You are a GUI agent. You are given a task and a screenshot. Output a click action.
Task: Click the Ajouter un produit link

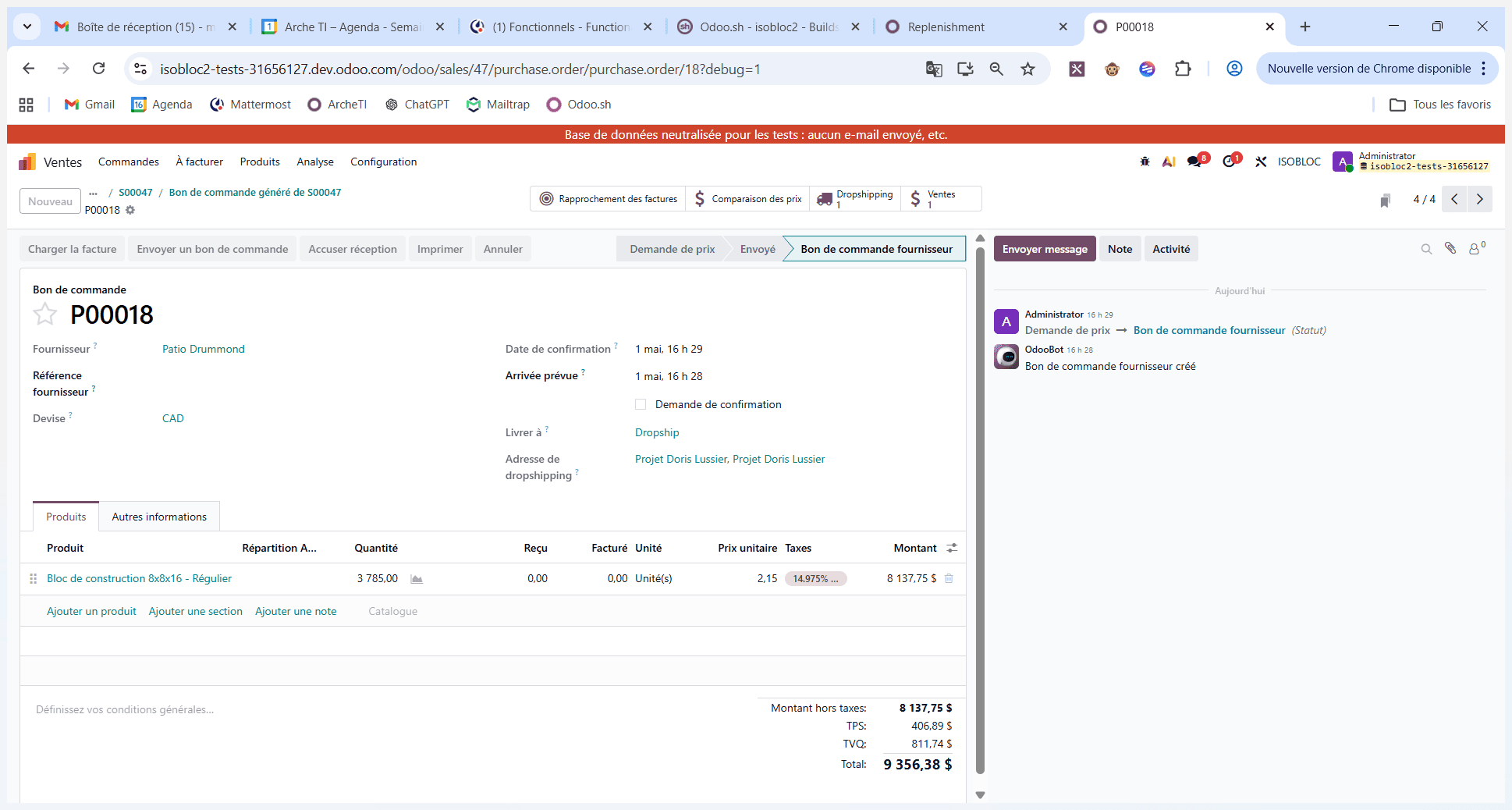coord(91,611)
